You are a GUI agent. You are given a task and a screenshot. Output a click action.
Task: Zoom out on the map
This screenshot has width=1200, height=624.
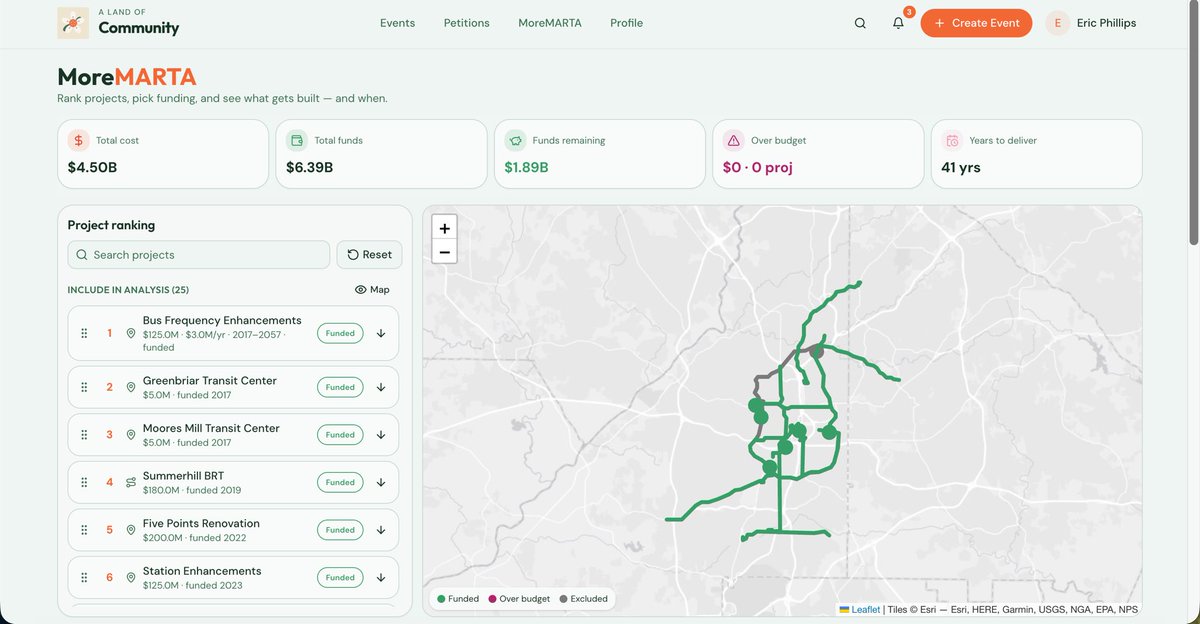tap(445, 252)
